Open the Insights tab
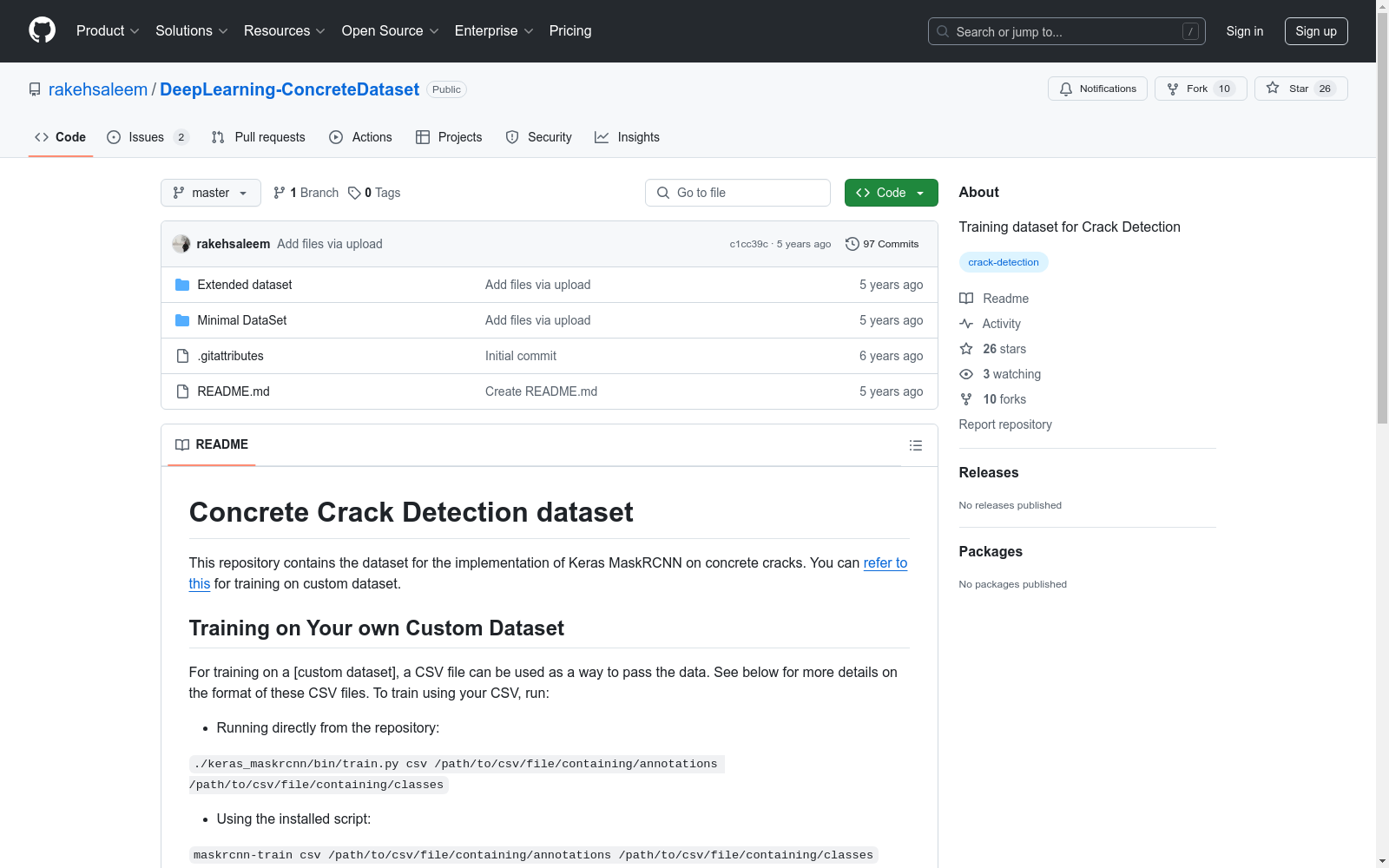1389x868 pixels. click(627, 137)
